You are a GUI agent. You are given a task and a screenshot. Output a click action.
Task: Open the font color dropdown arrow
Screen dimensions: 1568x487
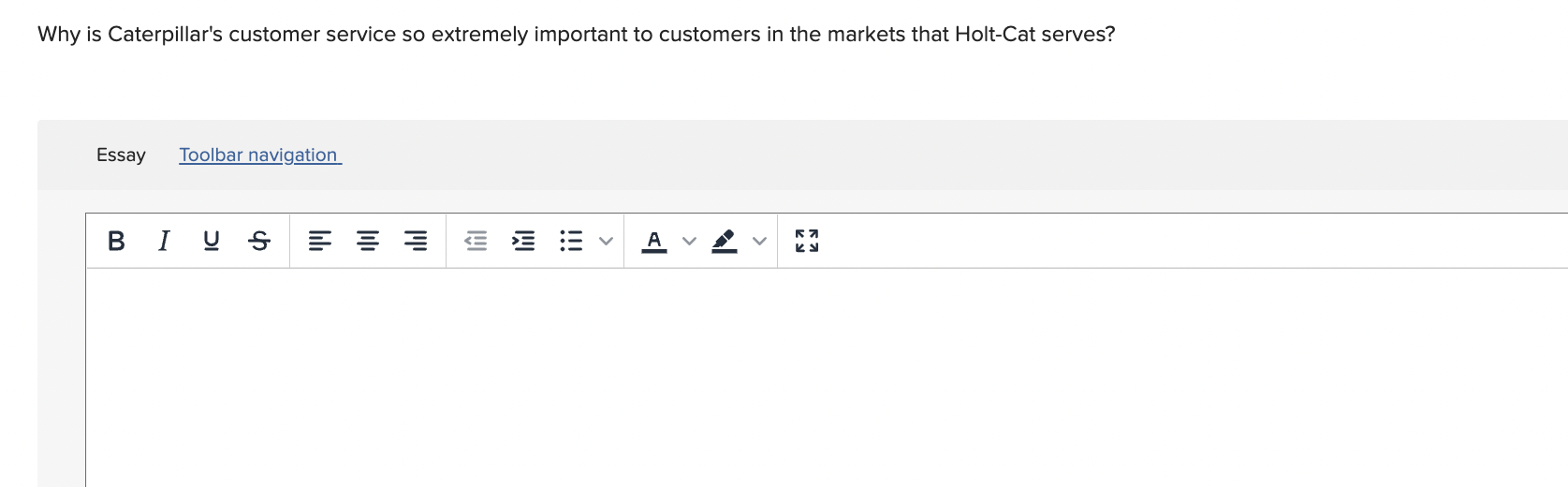[x=689, y=241]
